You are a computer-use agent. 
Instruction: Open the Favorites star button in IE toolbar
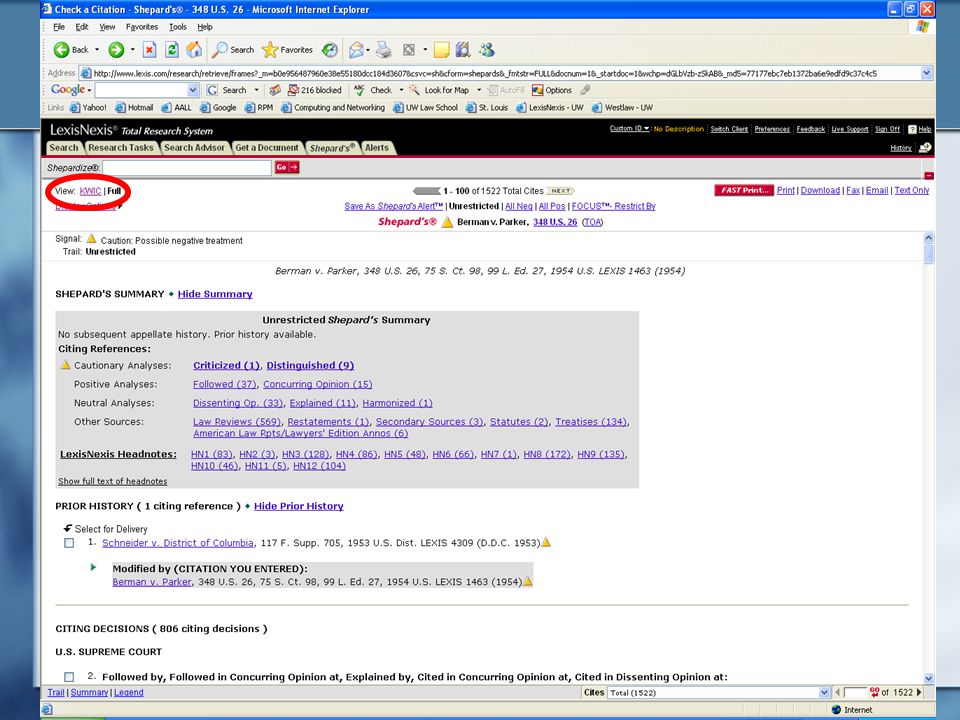pos(287,50)
